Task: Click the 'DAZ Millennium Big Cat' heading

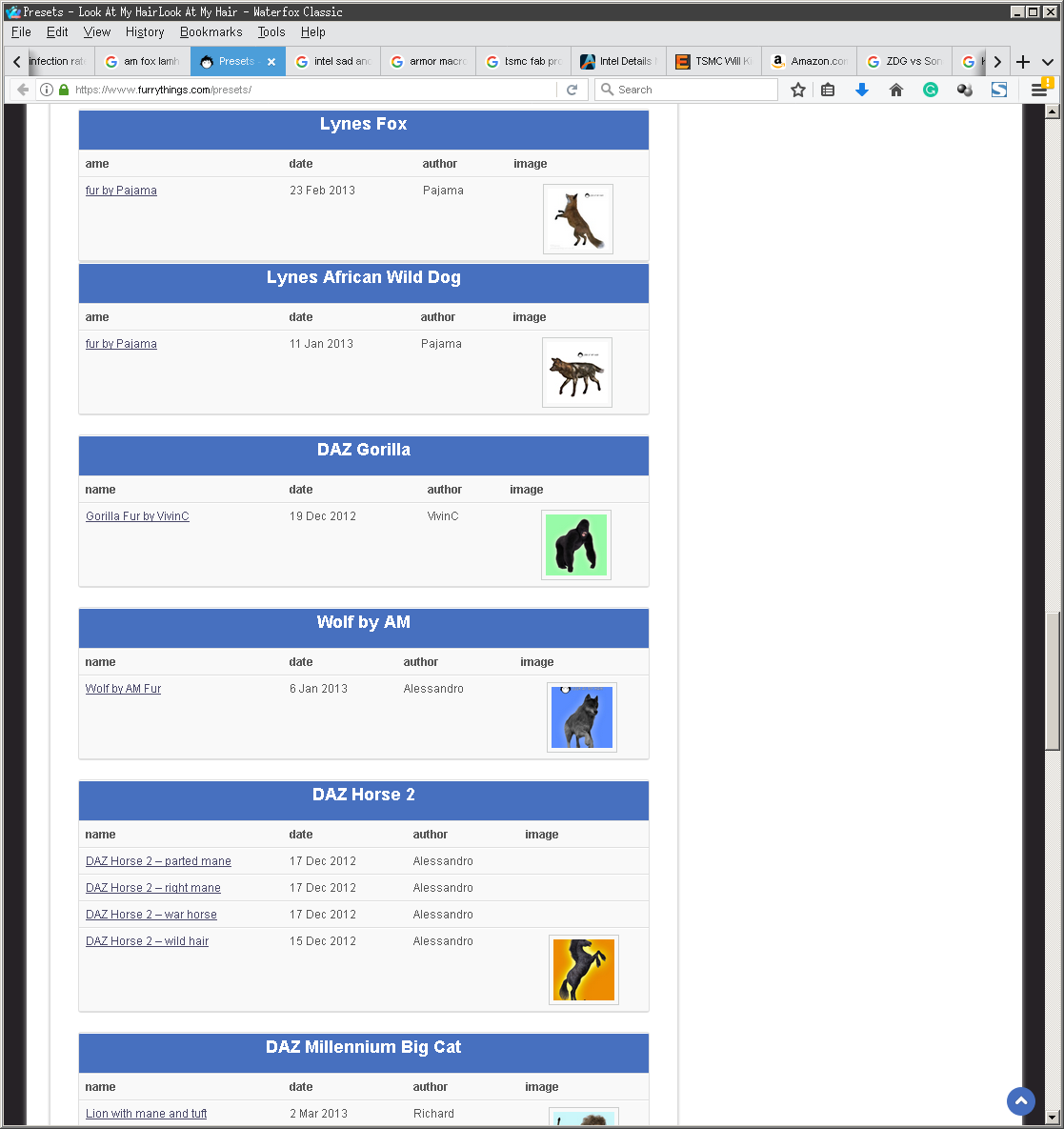Action: point(364,1047)
